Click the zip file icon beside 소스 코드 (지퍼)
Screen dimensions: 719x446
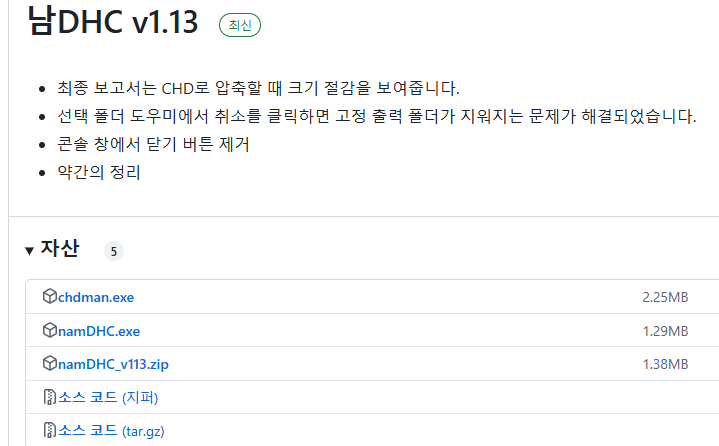50,398
